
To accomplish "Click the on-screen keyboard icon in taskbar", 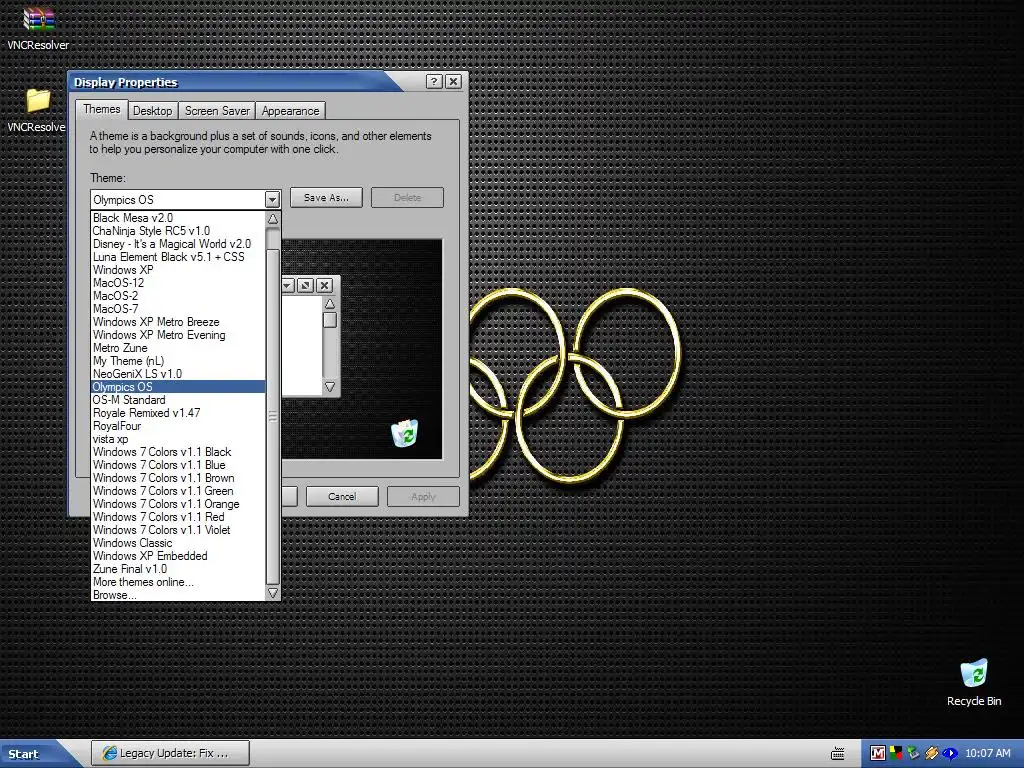I will [x=838, y=754].
